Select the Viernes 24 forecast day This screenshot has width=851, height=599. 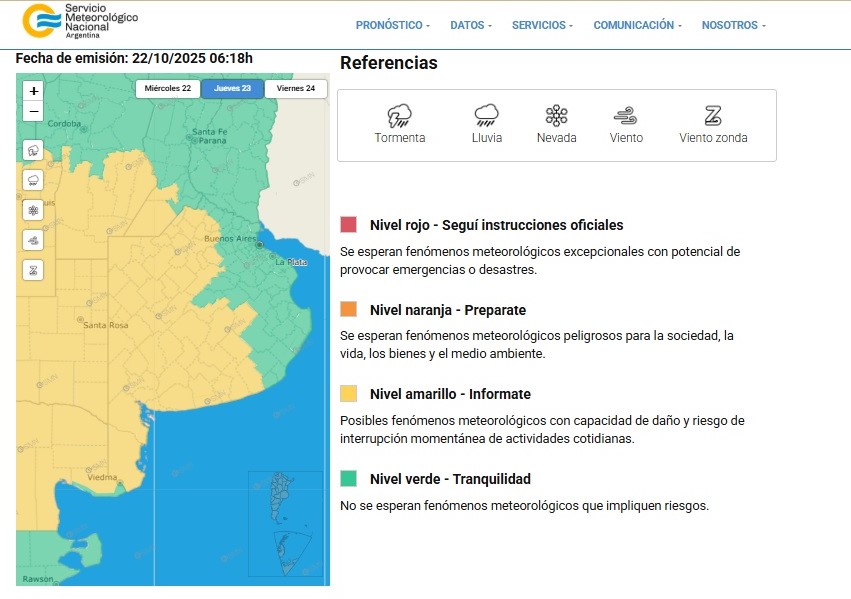pyautogui.click(x=296, y=89)
